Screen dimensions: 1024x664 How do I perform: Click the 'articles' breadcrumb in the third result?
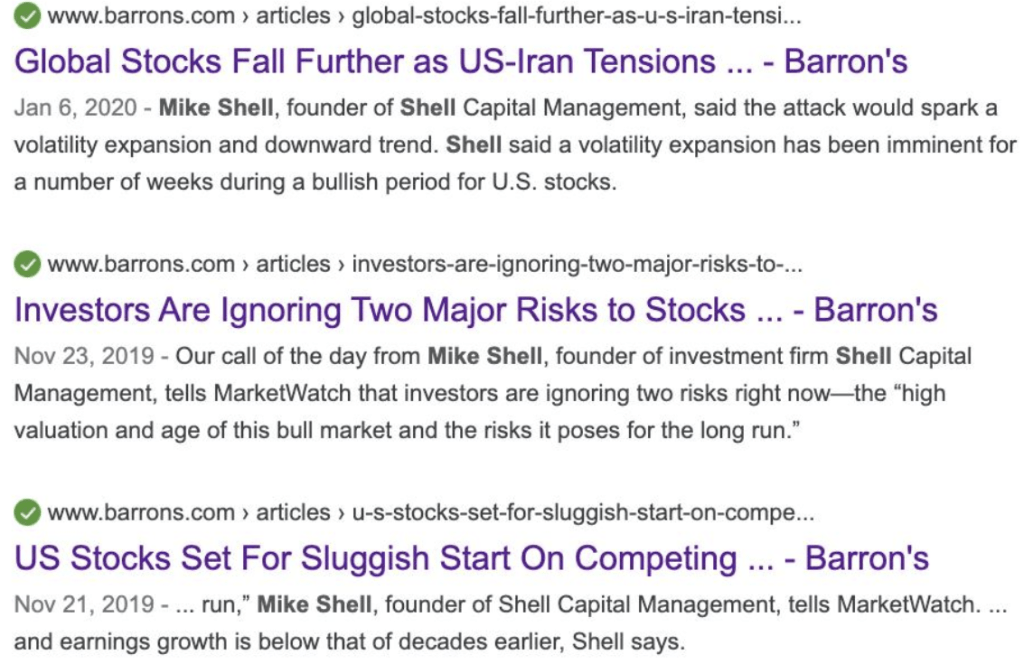point(293,513)
